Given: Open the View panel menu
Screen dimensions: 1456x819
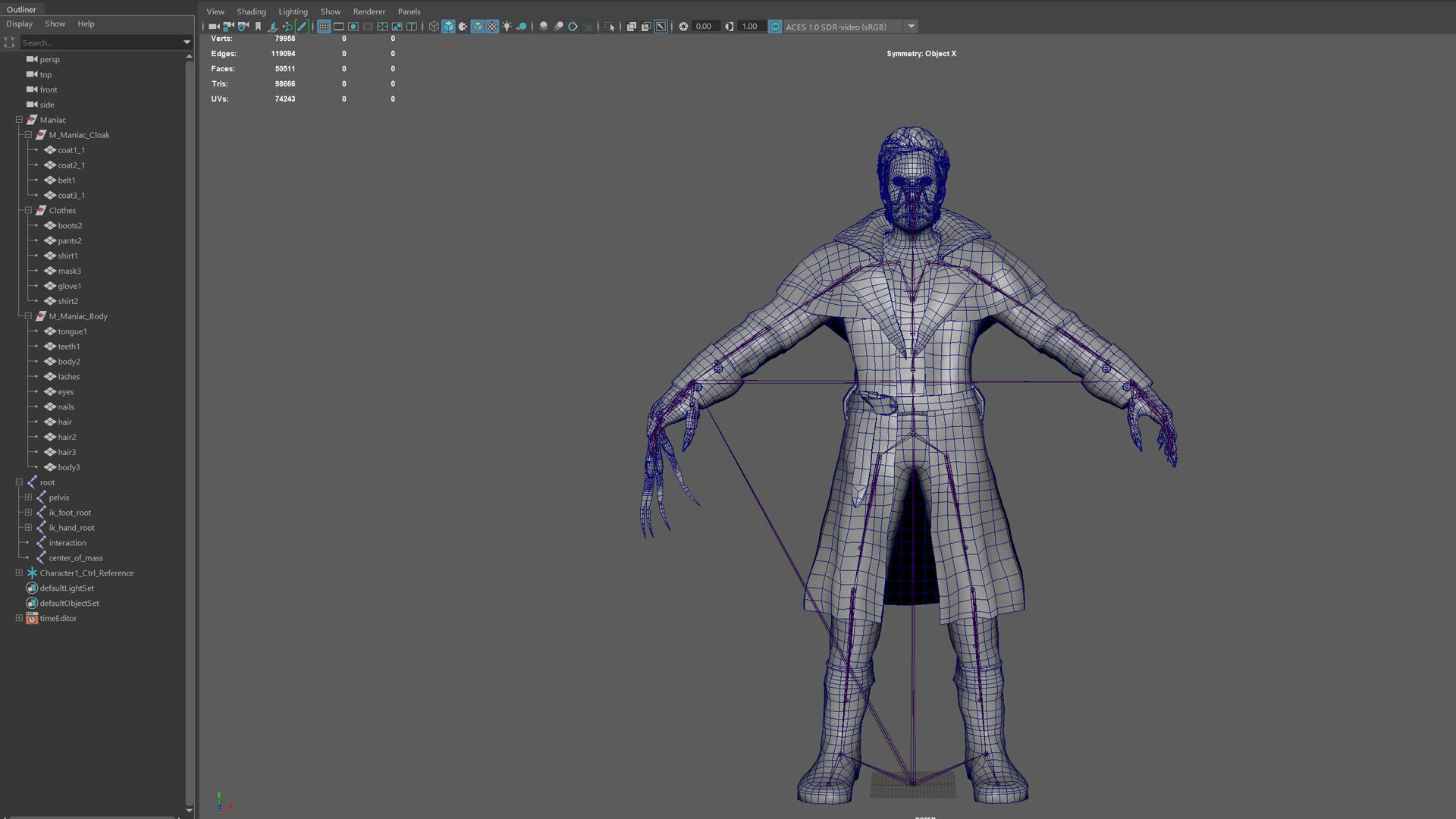Looking at the screenshot, I should tap(215, 11).
